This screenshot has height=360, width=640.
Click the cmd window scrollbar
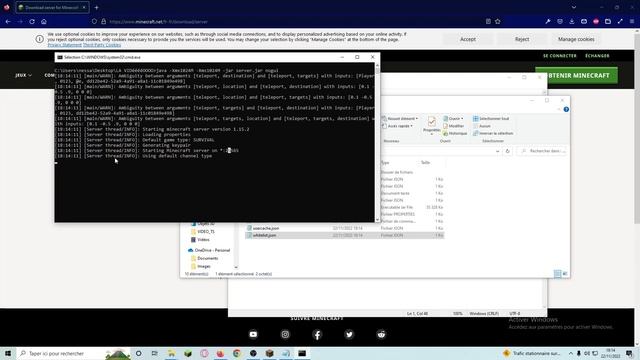click(x=377, y=142)
